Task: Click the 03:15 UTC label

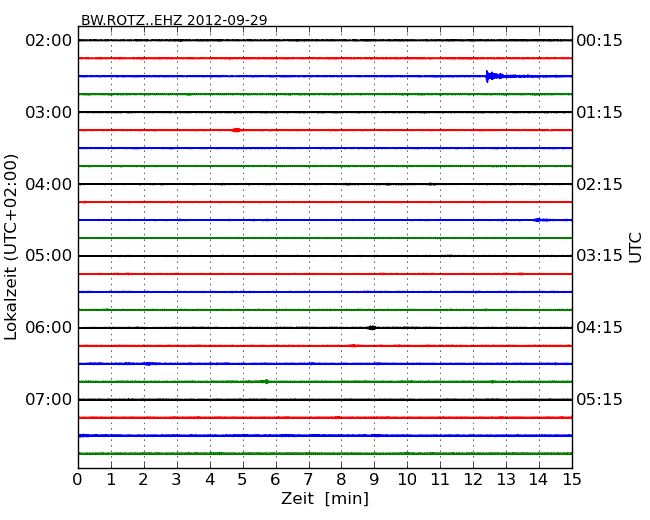Action: point(599,256)
